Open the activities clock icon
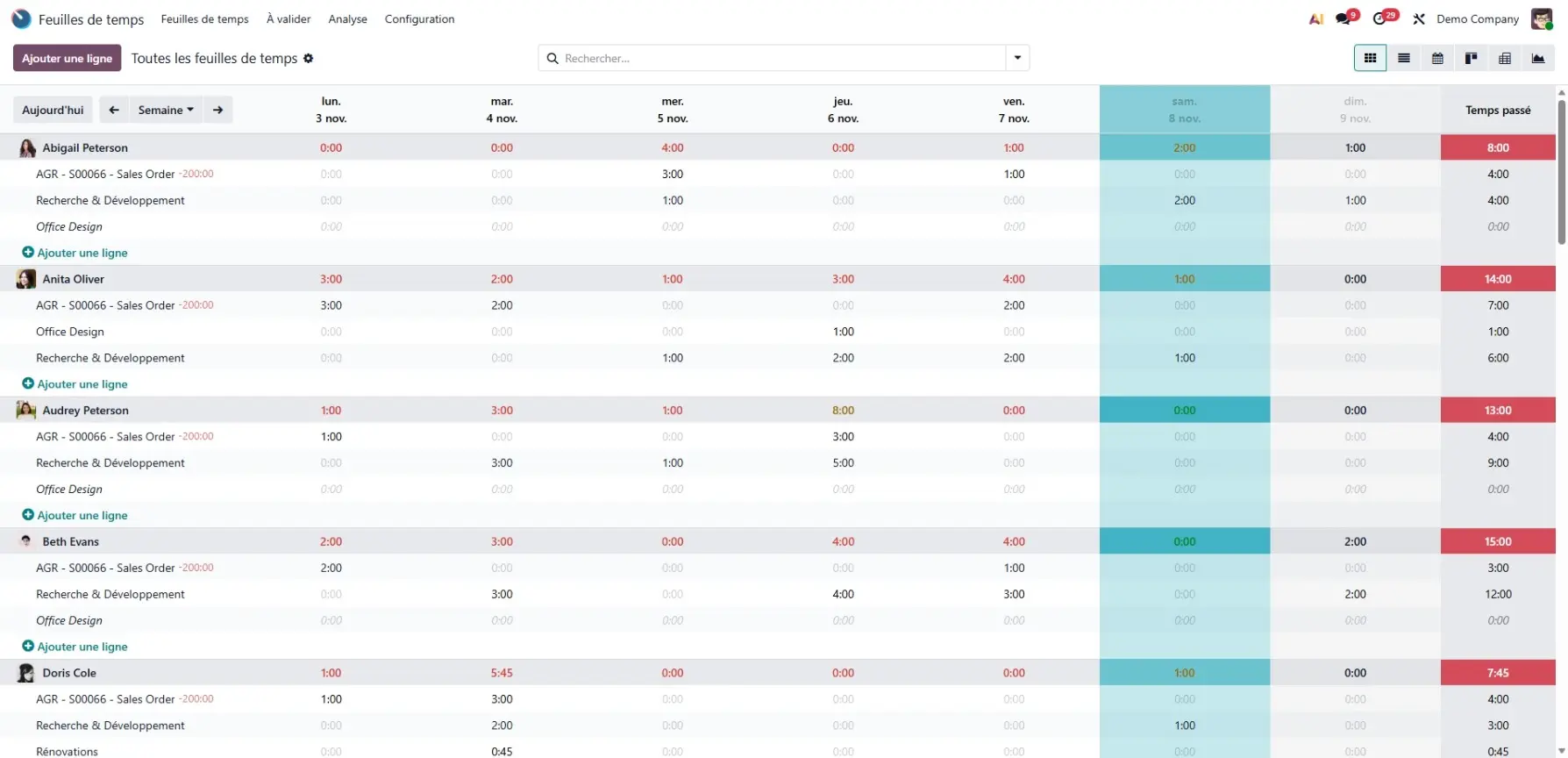 (1381, 18)
